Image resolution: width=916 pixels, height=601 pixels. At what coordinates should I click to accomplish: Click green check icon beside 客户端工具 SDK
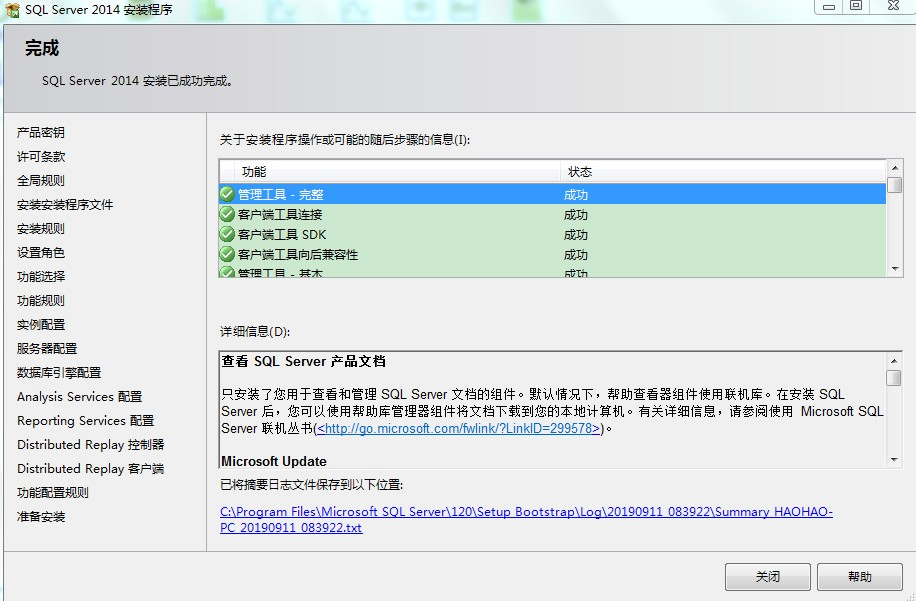tap(227, 234)
